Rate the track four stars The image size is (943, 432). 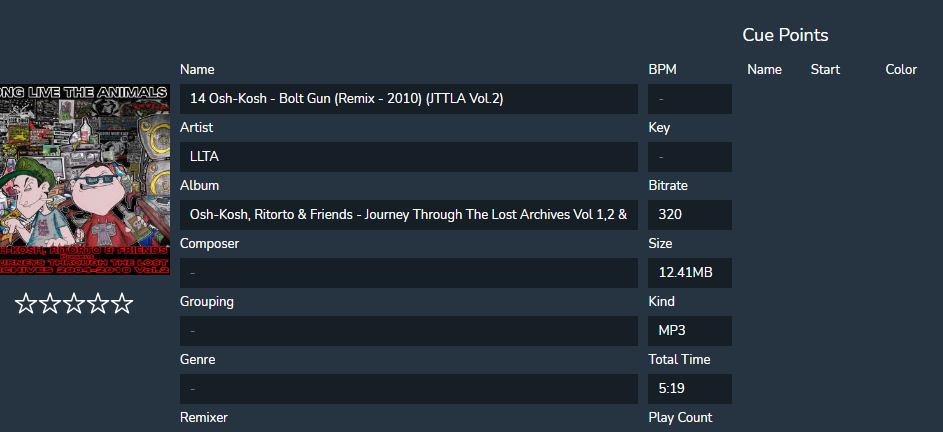click(x=98, y=304)
